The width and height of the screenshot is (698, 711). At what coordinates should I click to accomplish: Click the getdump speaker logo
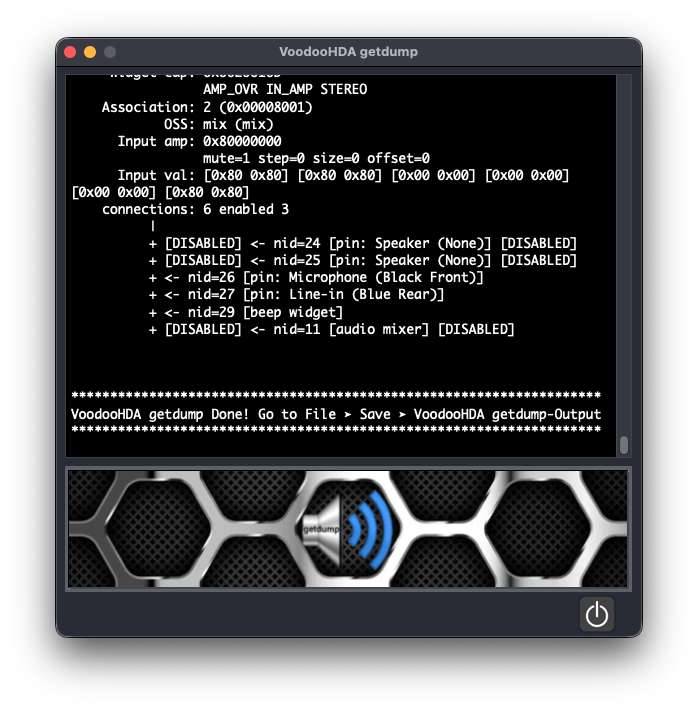347,529
